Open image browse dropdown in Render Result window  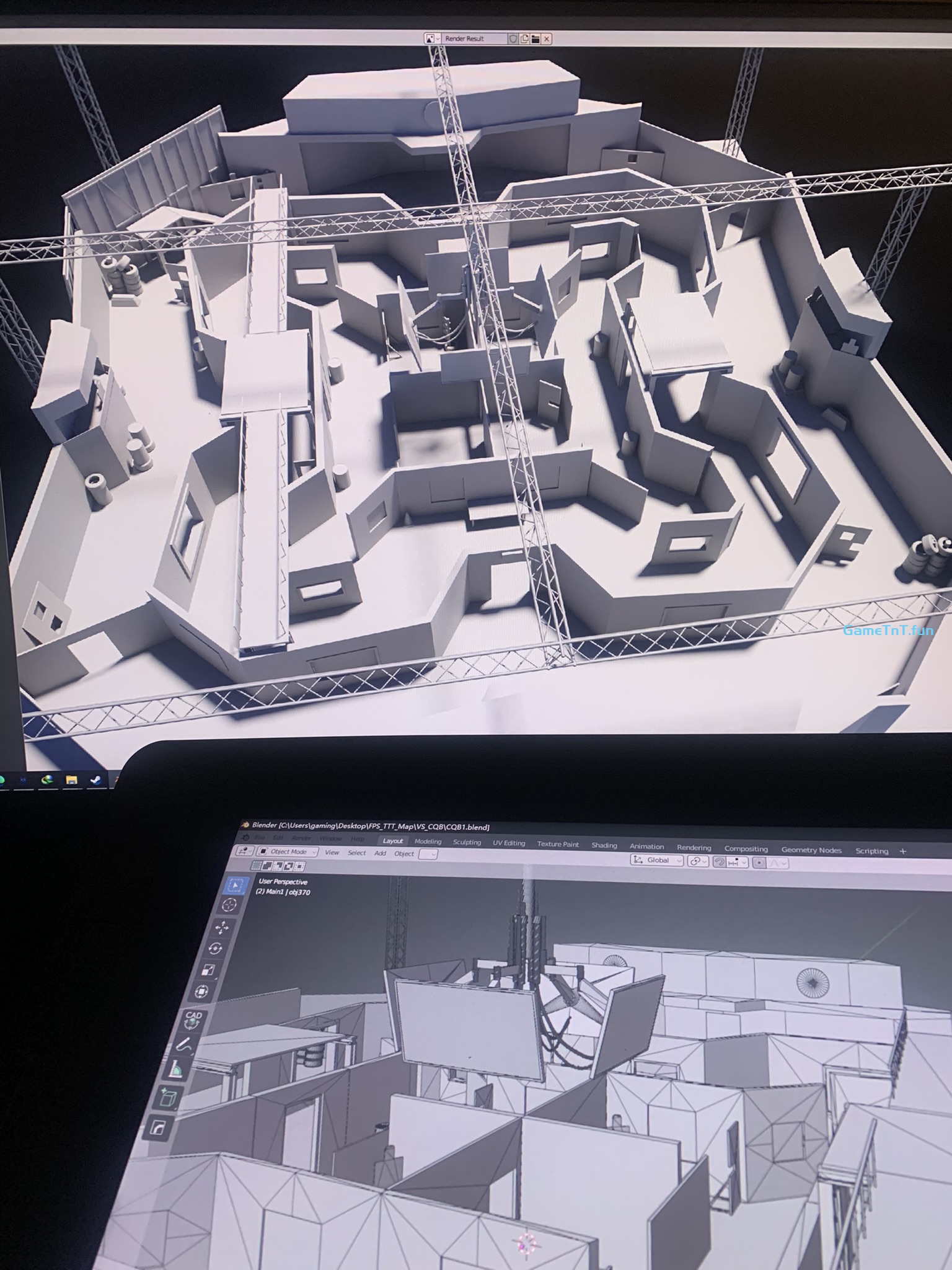[x=433, y=38]
